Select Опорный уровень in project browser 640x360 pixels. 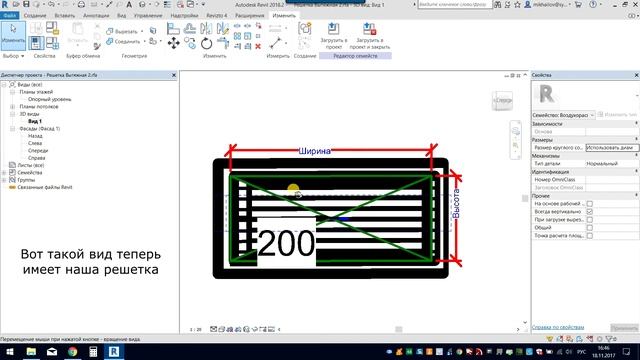49,99
